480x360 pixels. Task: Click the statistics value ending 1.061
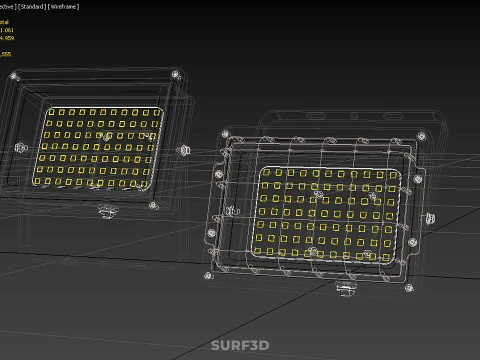[x=7, y=30]
